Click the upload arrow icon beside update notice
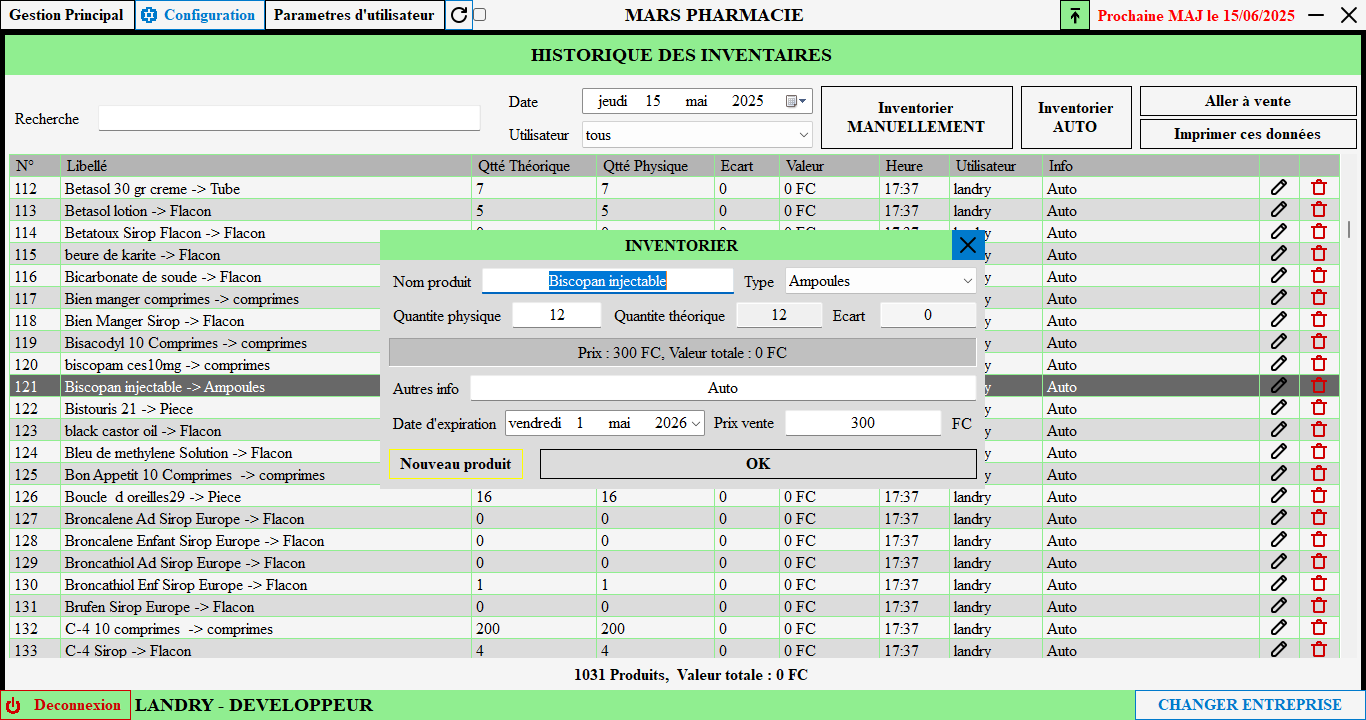1366x720 pixels. (1075, 15)
